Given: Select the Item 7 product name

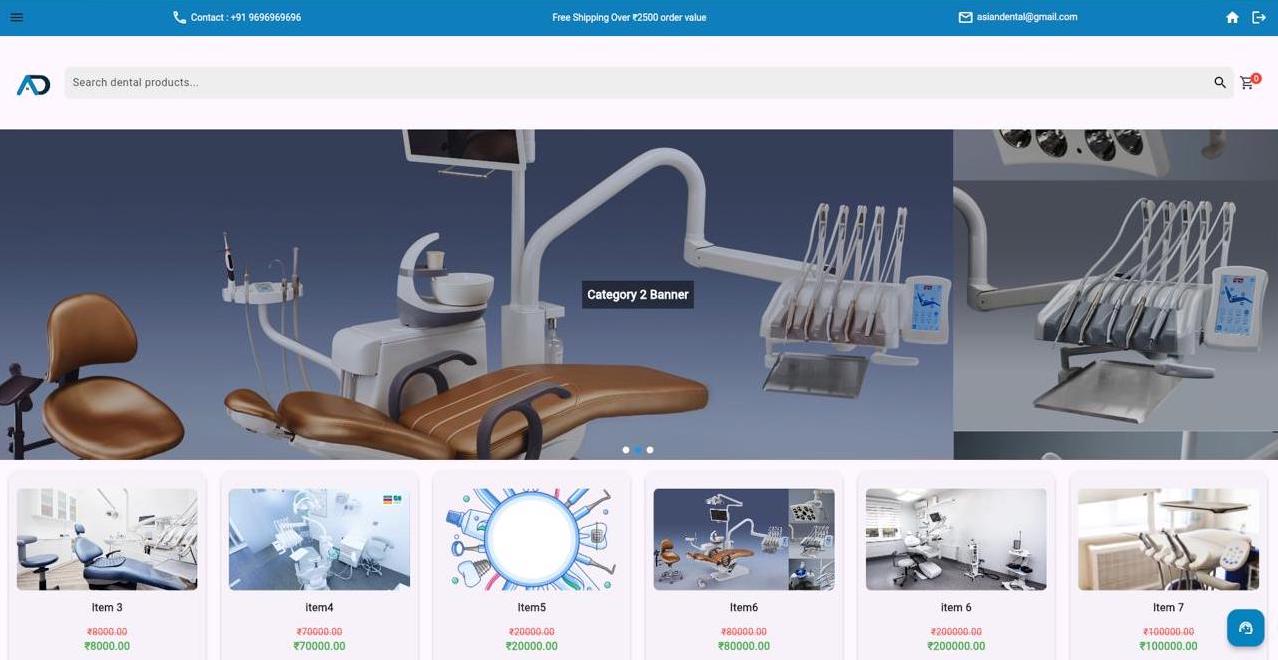Looking at the screenshot, I should click(x=1167, y=606).
